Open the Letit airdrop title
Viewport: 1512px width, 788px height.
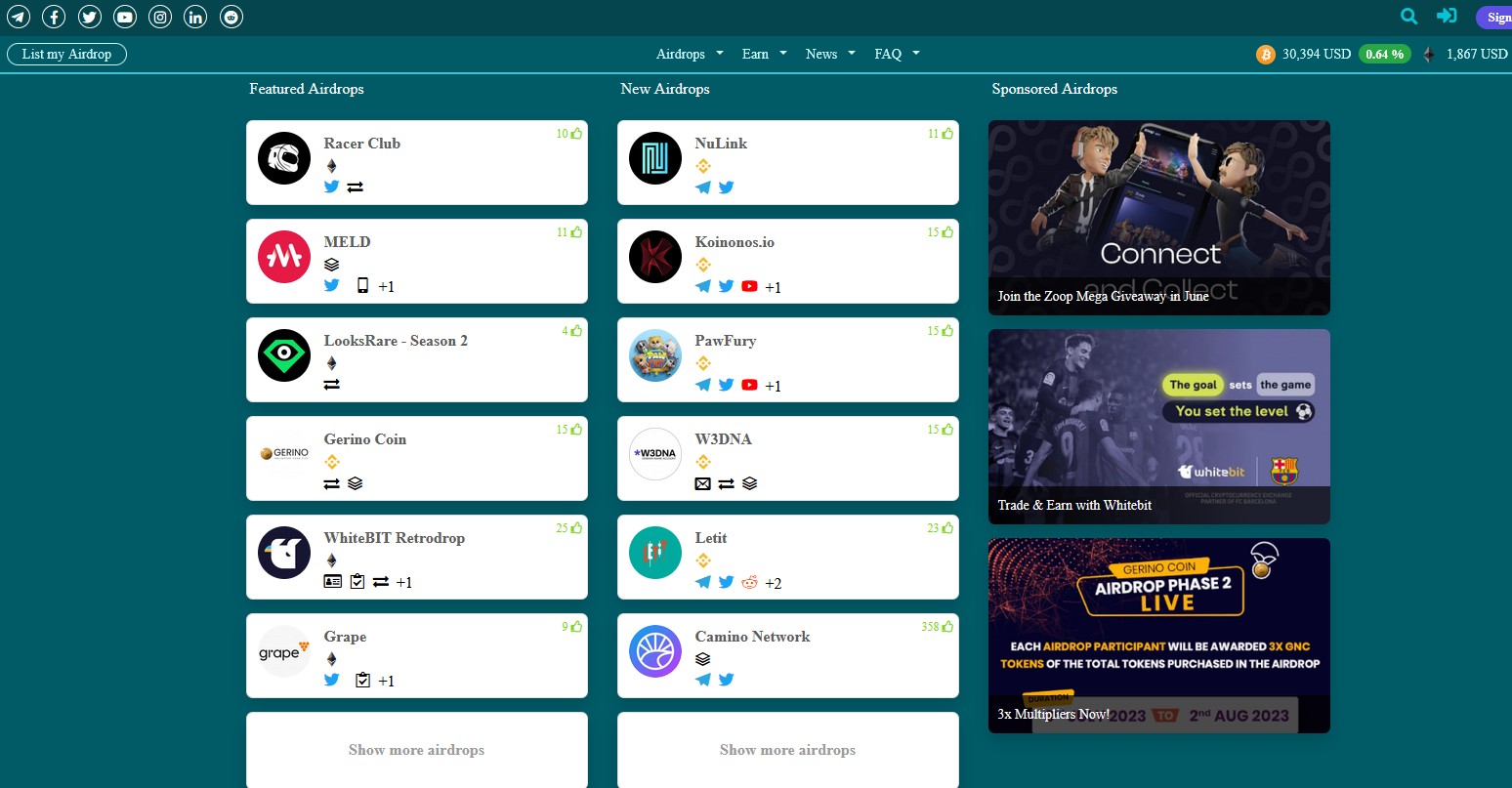[711, 538]
